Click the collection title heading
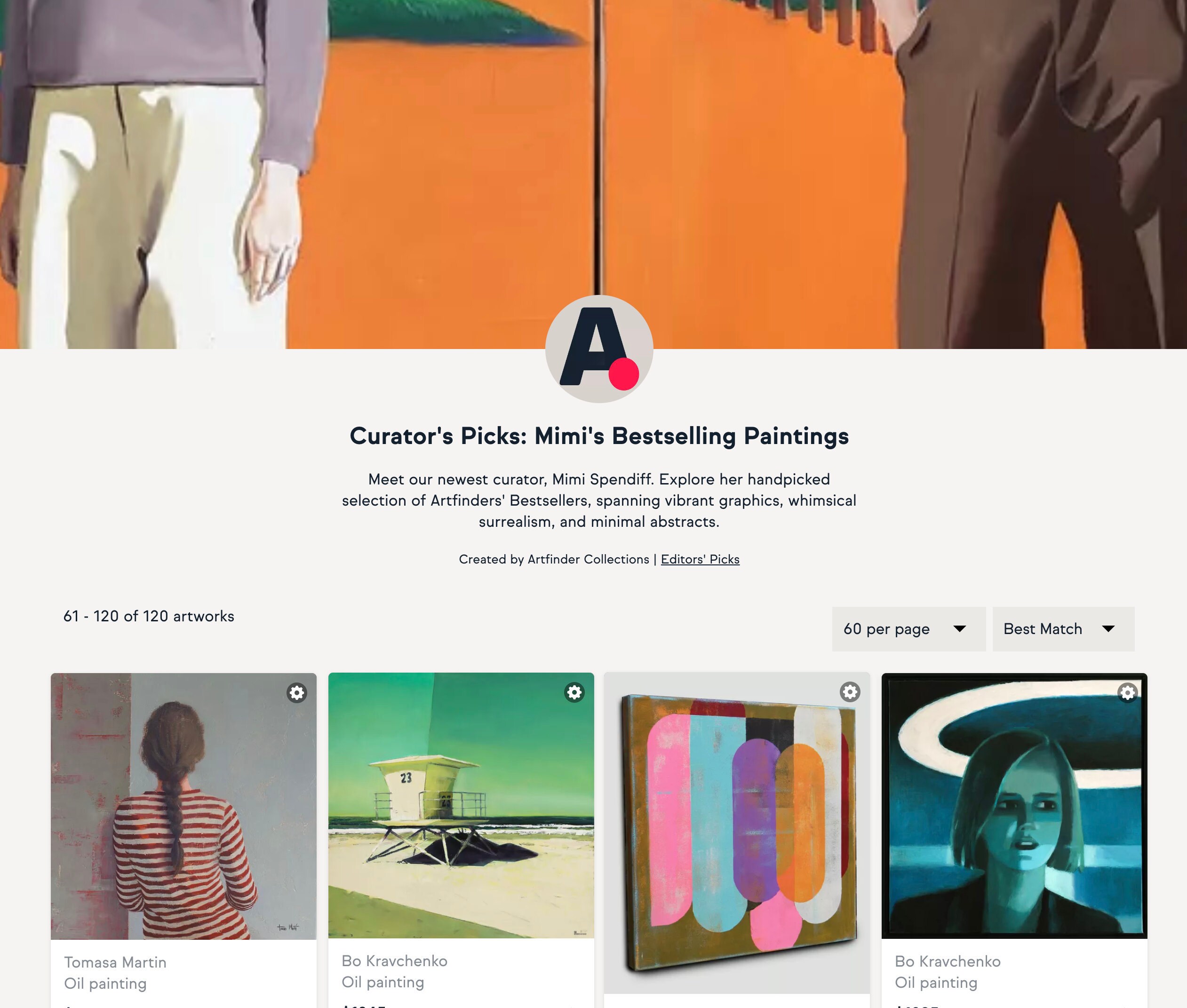This screenshot has height=1008, width=1187. (599, 436)
